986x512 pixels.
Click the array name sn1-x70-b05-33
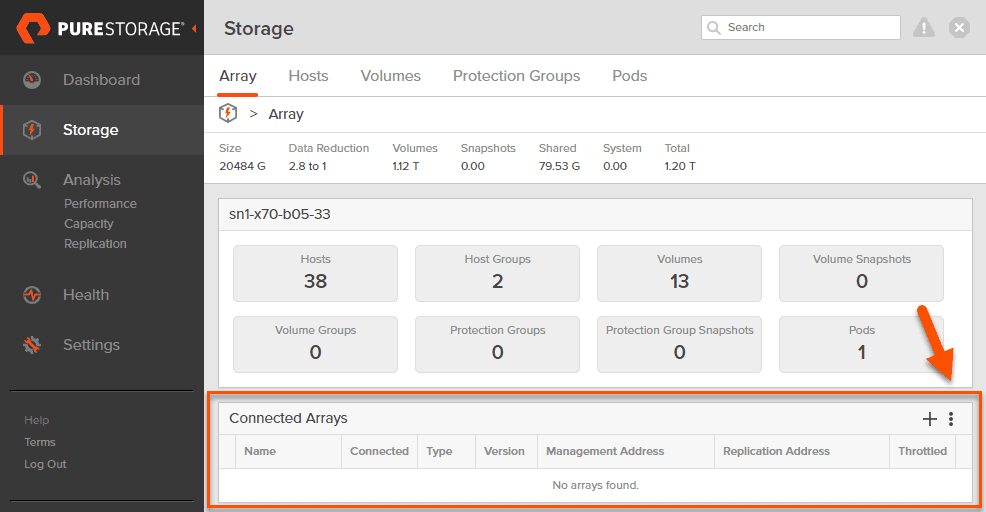click(280, 214)
